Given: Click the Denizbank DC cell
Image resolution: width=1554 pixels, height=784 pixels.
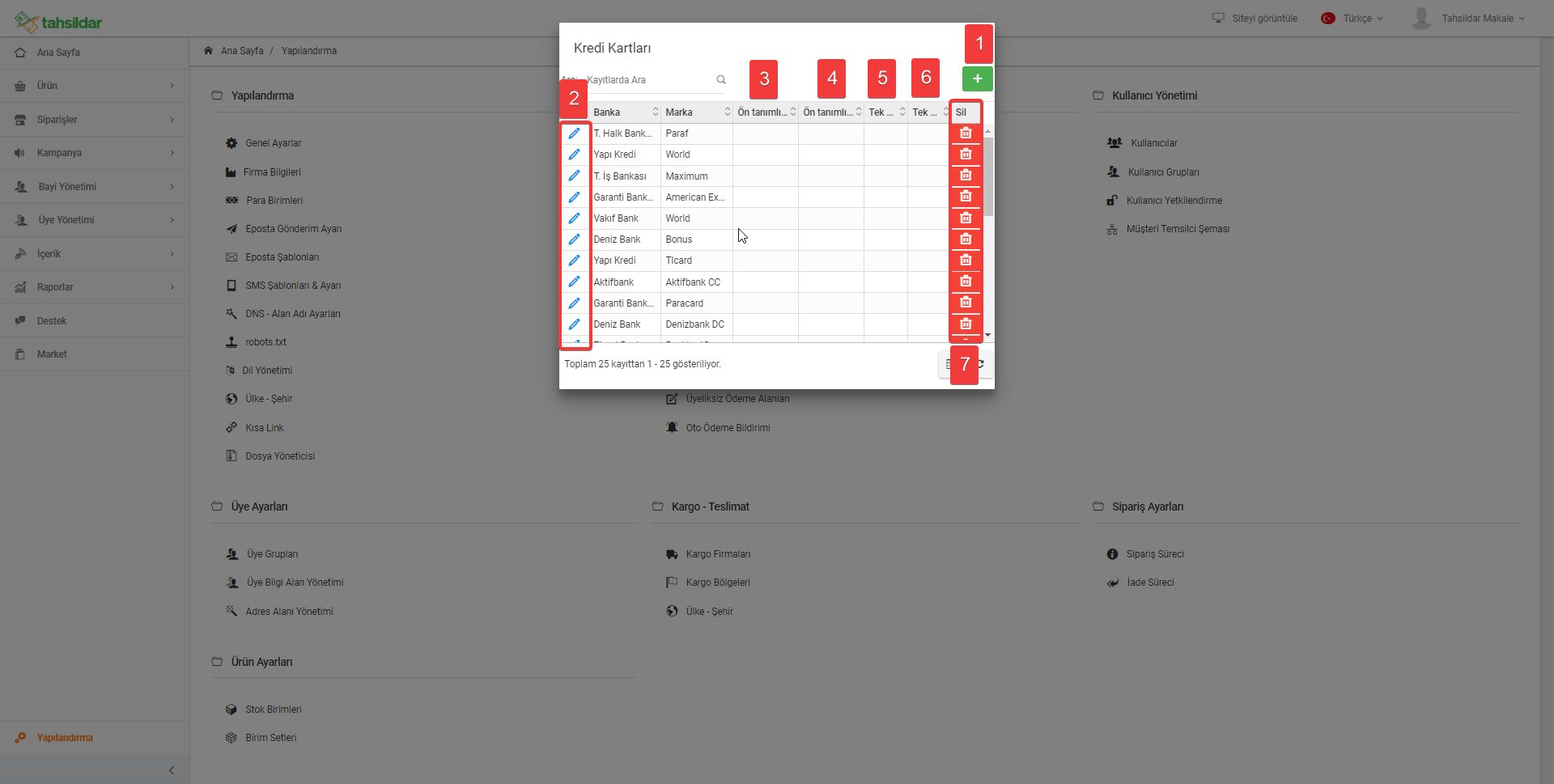Looking at the screenshot, I should click(x=696, y=324).
